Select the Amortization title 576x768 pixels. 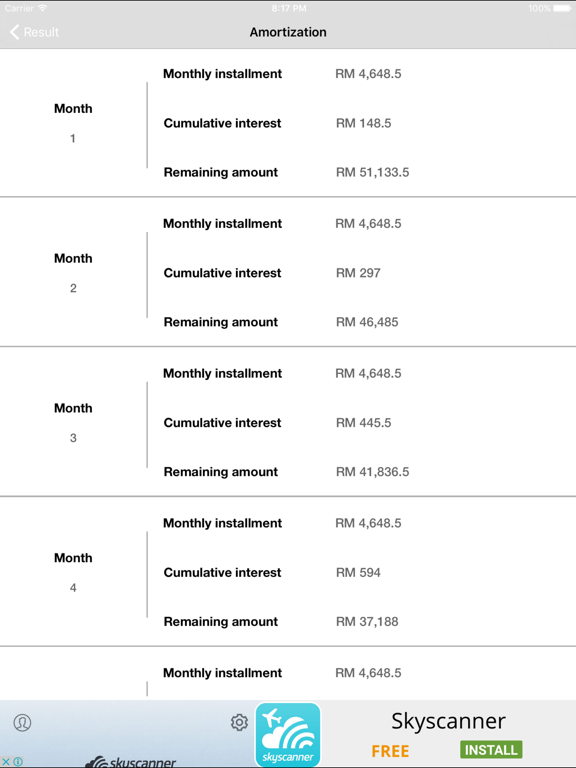288,32
